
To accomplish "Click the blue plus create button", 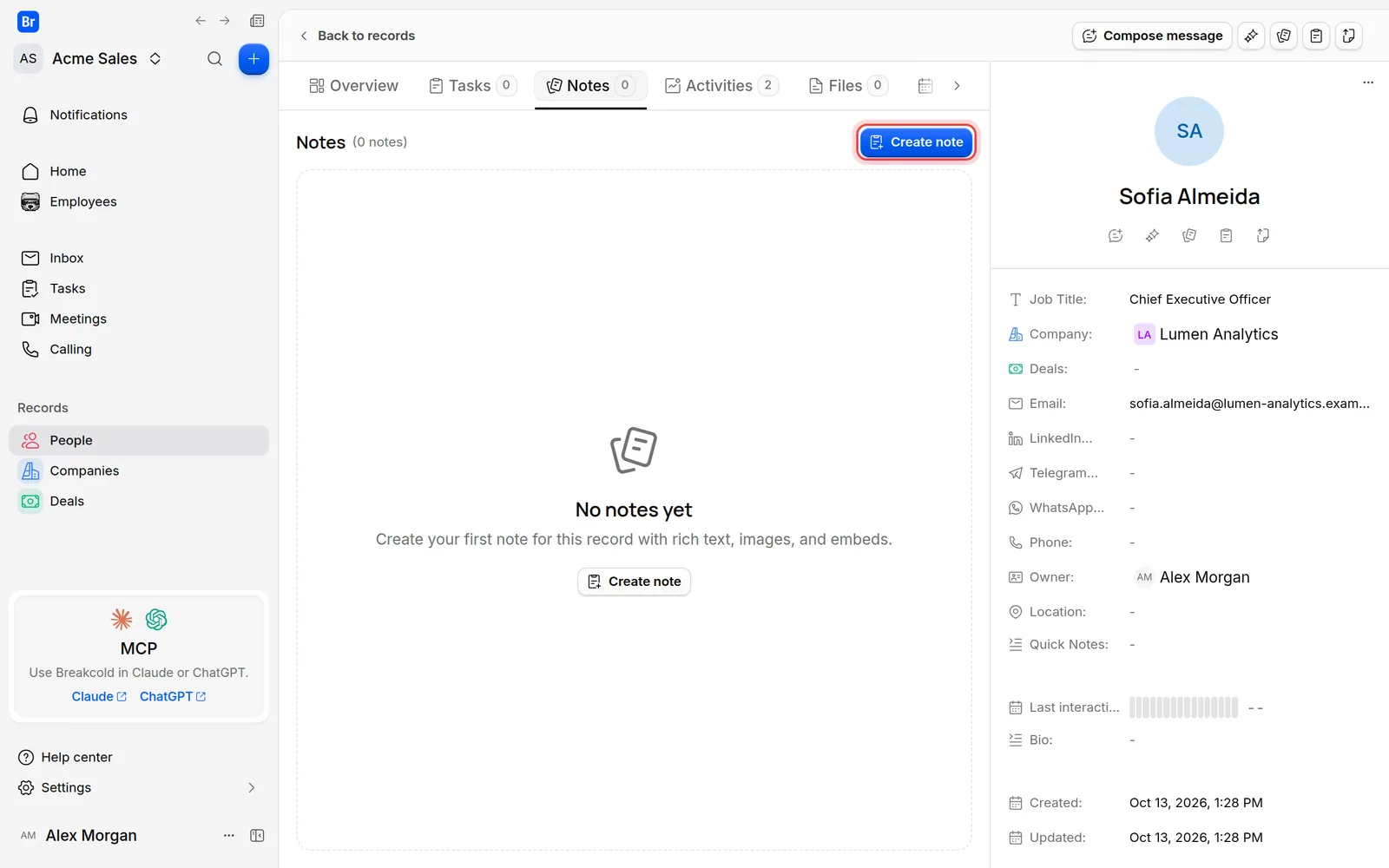I will (x=253, y=59).
